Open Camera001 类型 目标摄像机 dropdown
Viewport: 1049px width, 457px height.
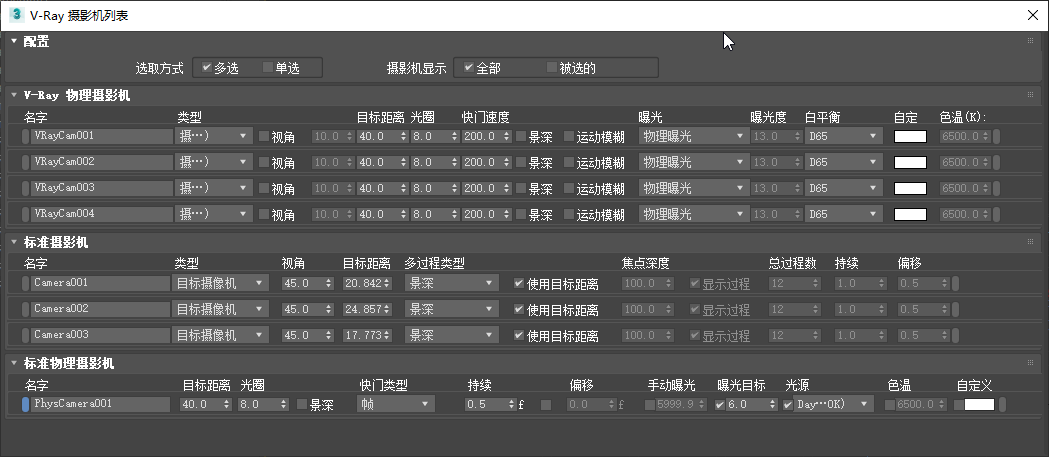[x=221, y=283]
